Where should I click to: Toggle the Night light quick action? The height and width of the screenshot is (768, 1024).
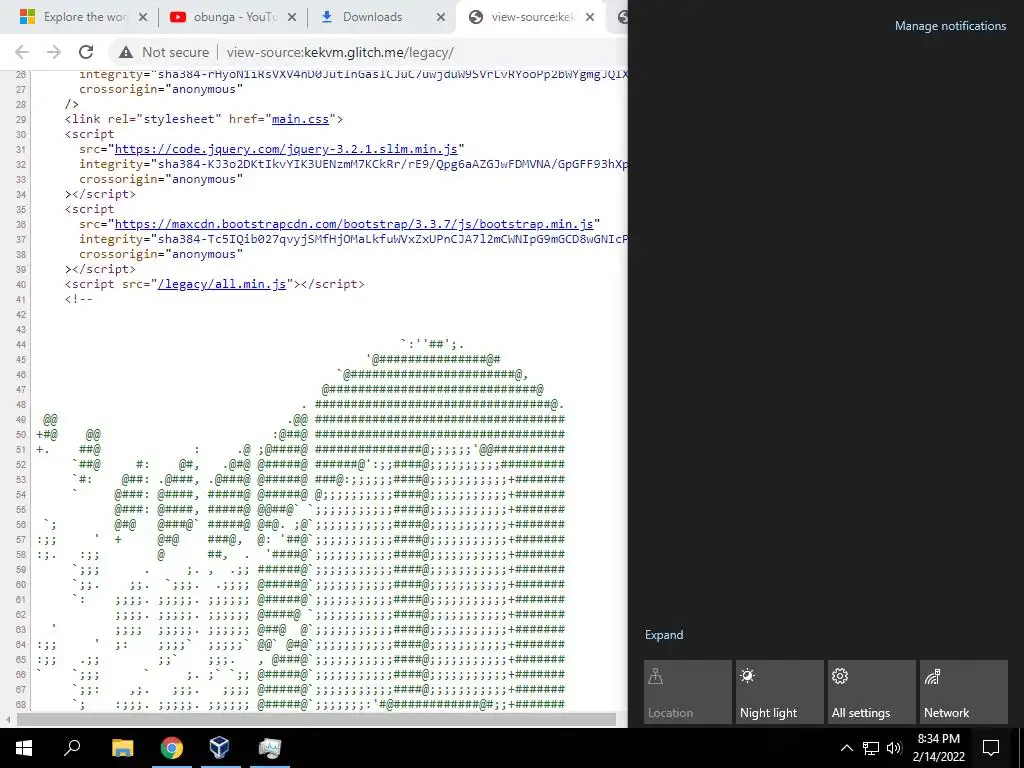tap(780, 692)
